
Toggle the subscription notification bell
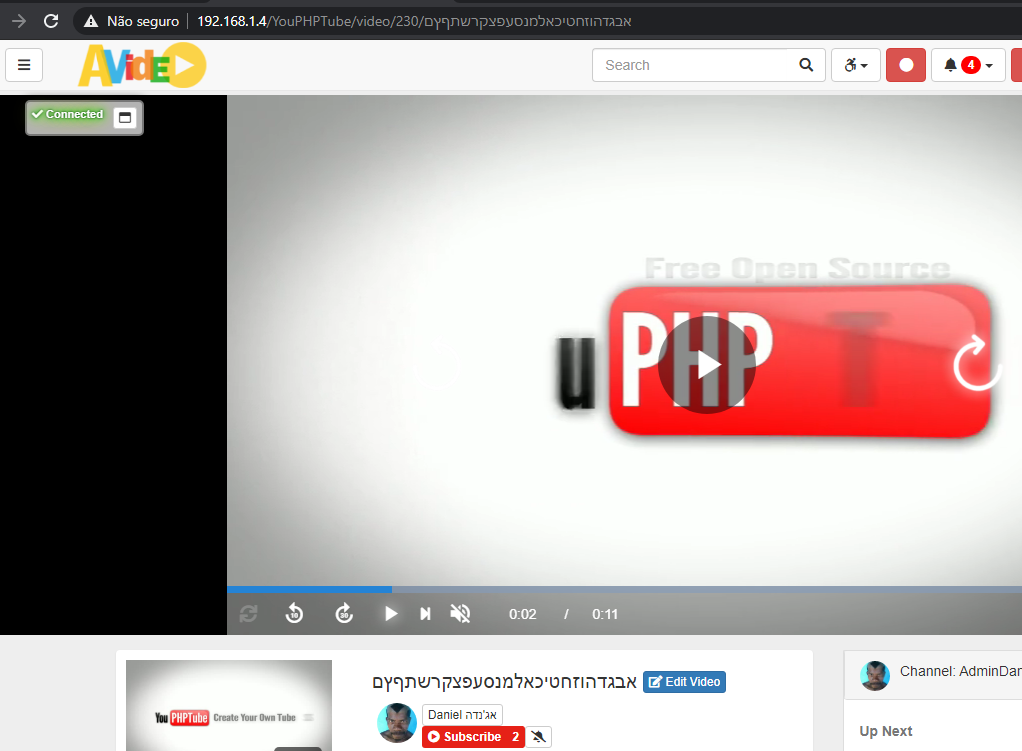pyautogui.click(x=538, y=737)
